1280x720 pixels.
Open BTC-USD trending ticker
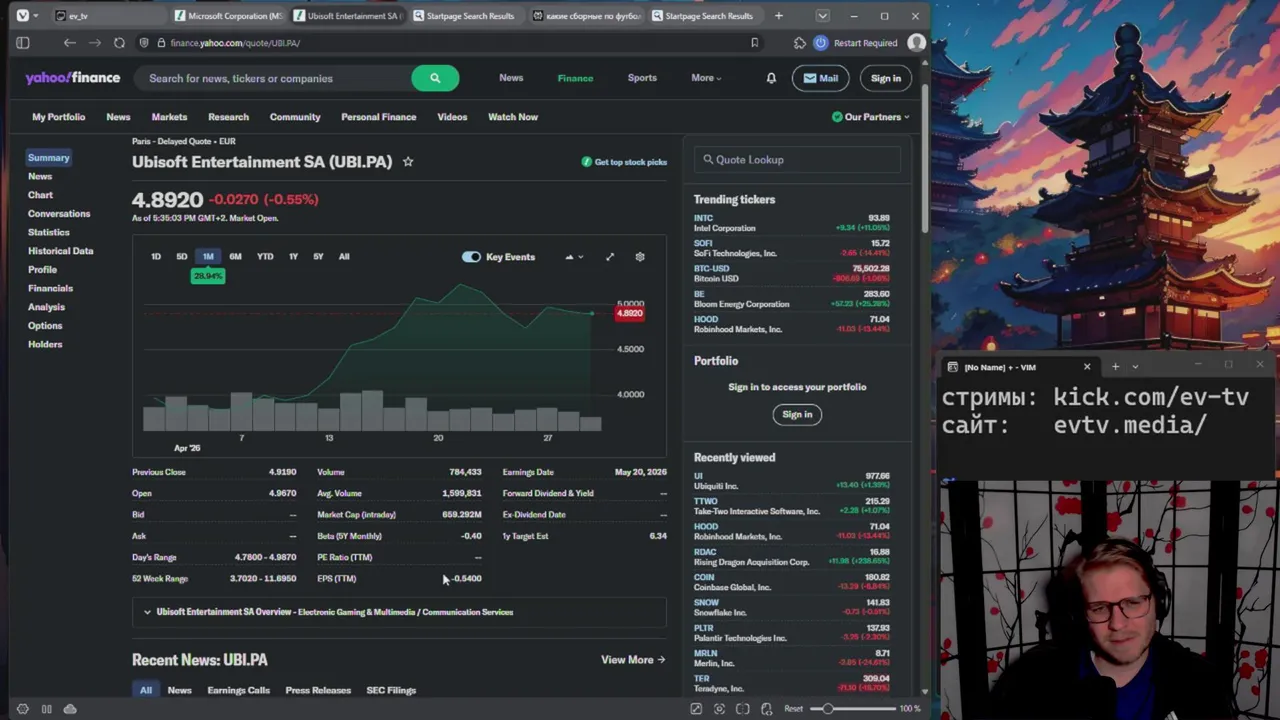pos(792,274)
